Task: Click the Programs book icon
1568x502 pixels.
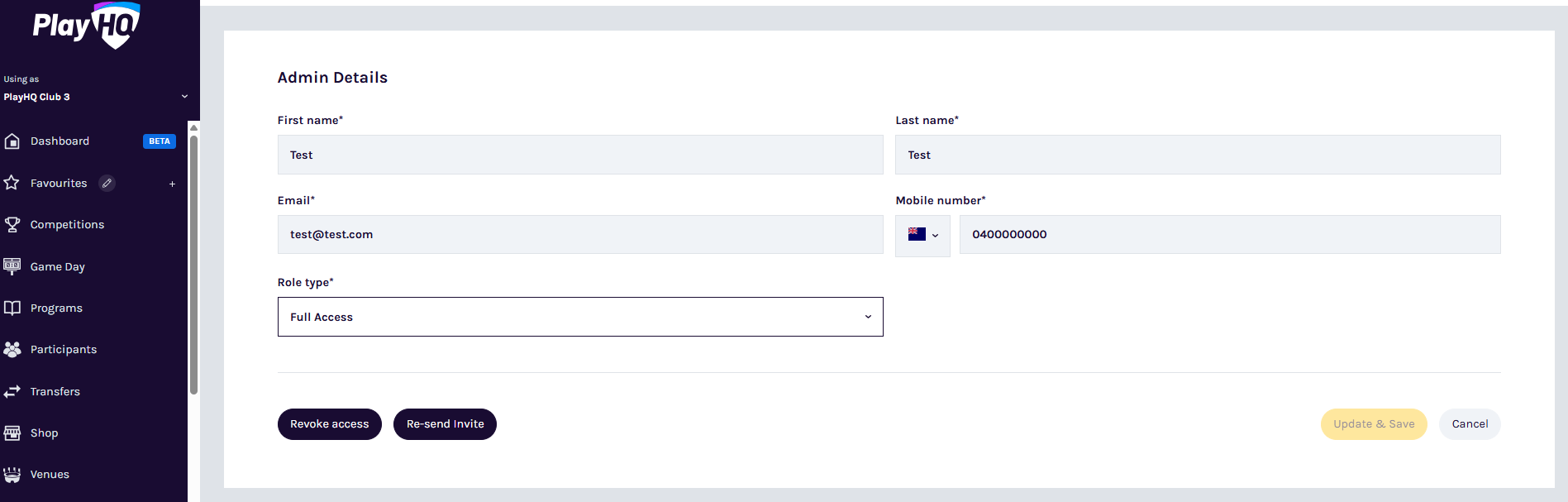Action: [12, 308]
